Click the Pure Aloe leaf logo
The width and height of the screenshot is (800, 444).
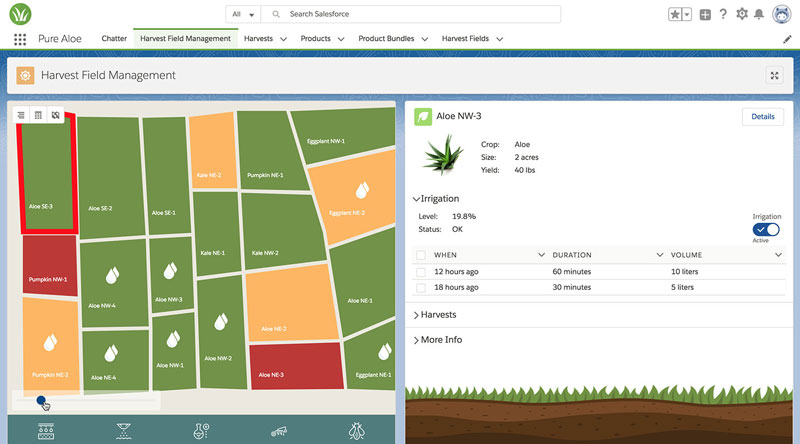pyautogui.click(x=20, y=14)
